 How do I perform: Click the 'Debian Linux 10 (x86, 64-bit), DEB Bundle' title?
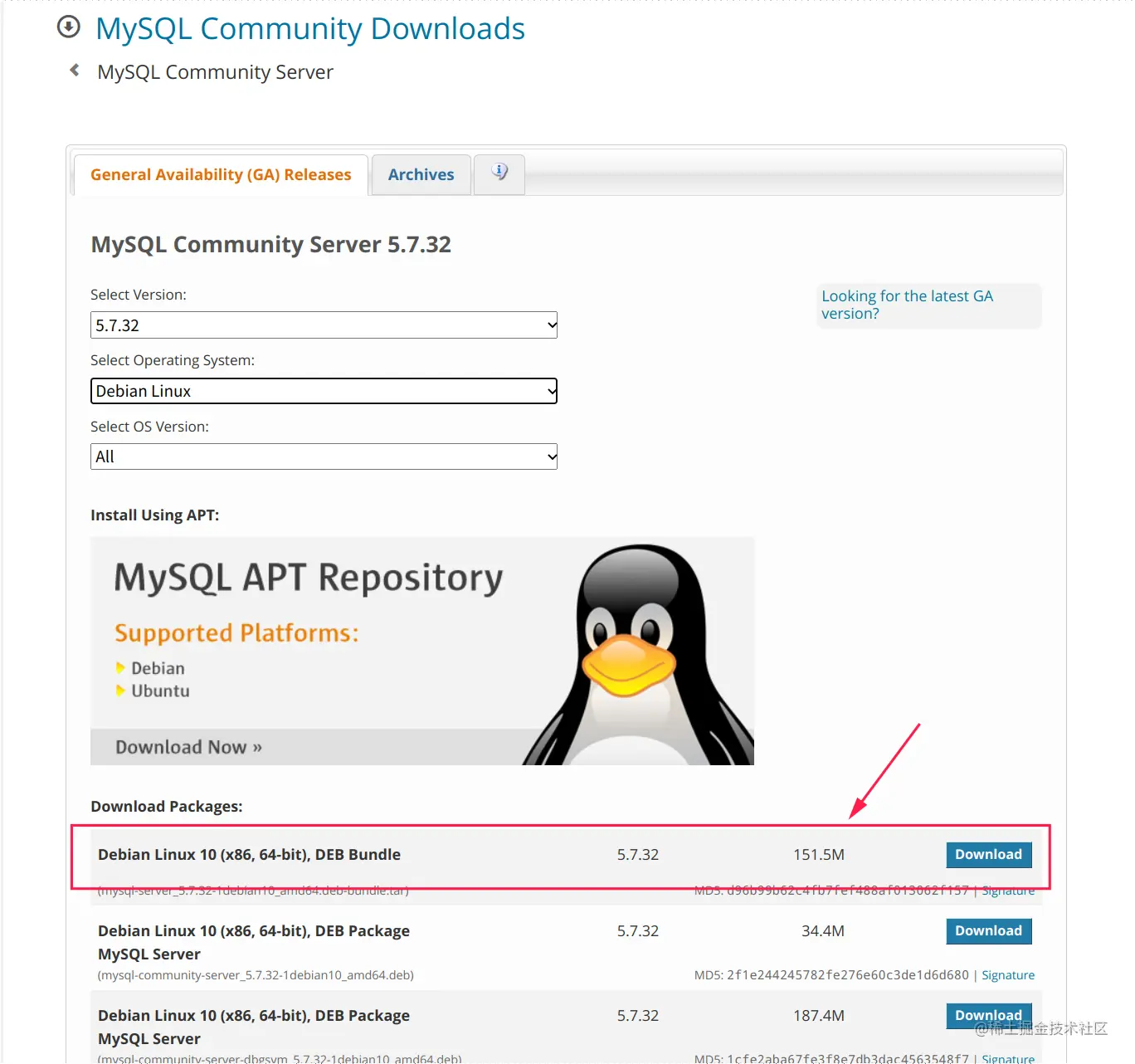click(x=249, y=855)
